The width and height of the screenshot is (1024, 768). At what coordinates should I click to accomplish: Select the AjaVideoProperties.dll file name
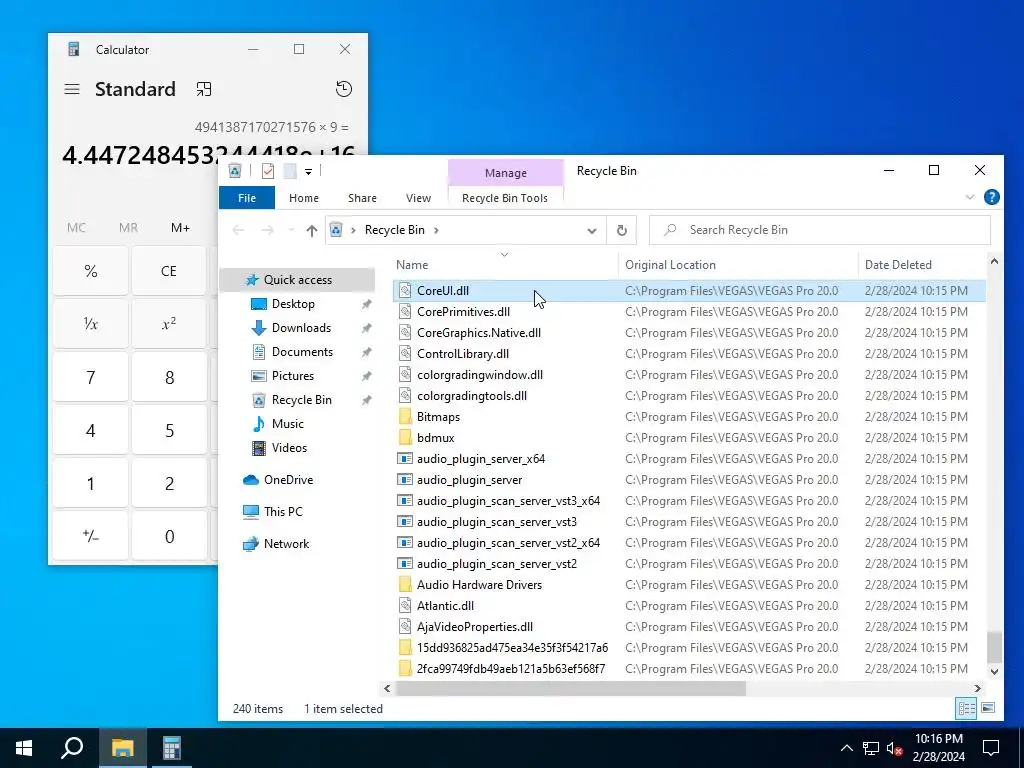pyautogui.click(x=475, y=627)
